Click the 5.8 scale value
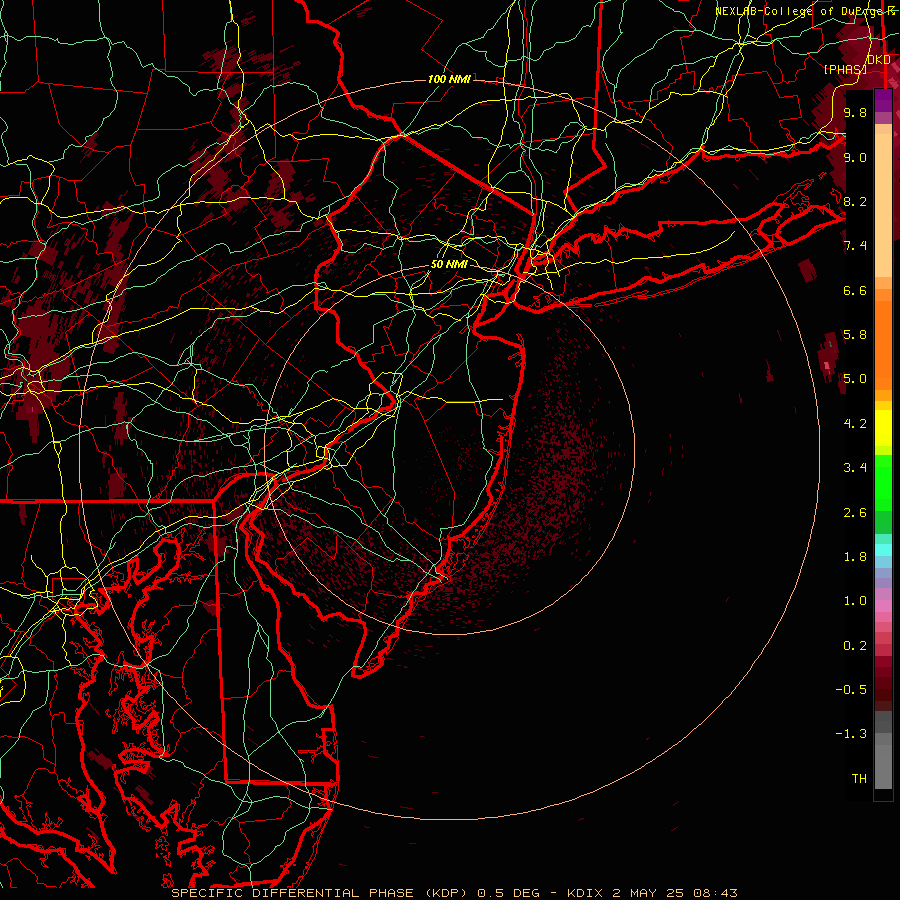The height and width of the screenshot is (900, 900). coord(855,335)
